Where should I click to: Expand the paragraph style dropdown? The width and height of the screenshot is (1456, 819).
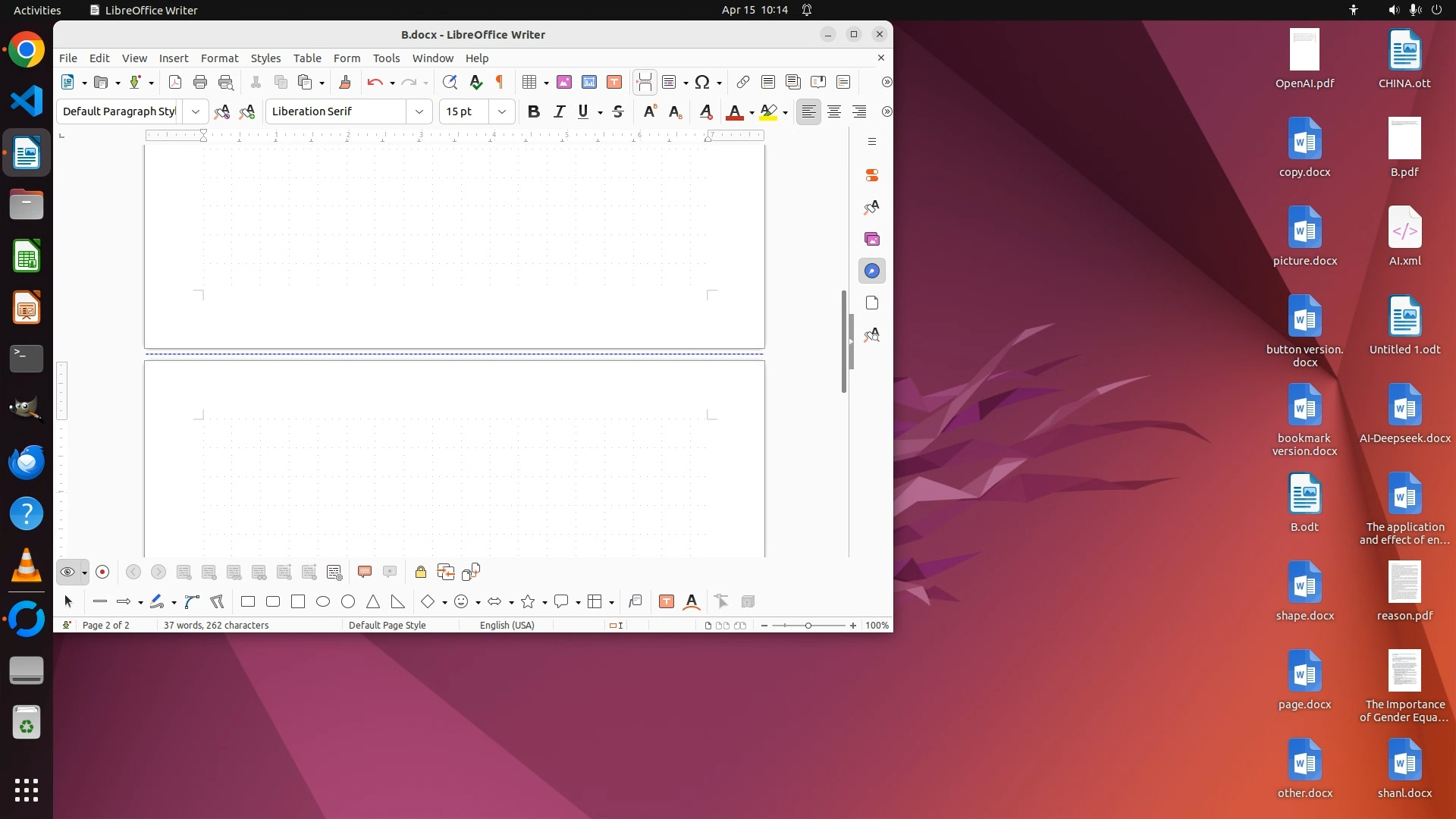click(196, 111)
